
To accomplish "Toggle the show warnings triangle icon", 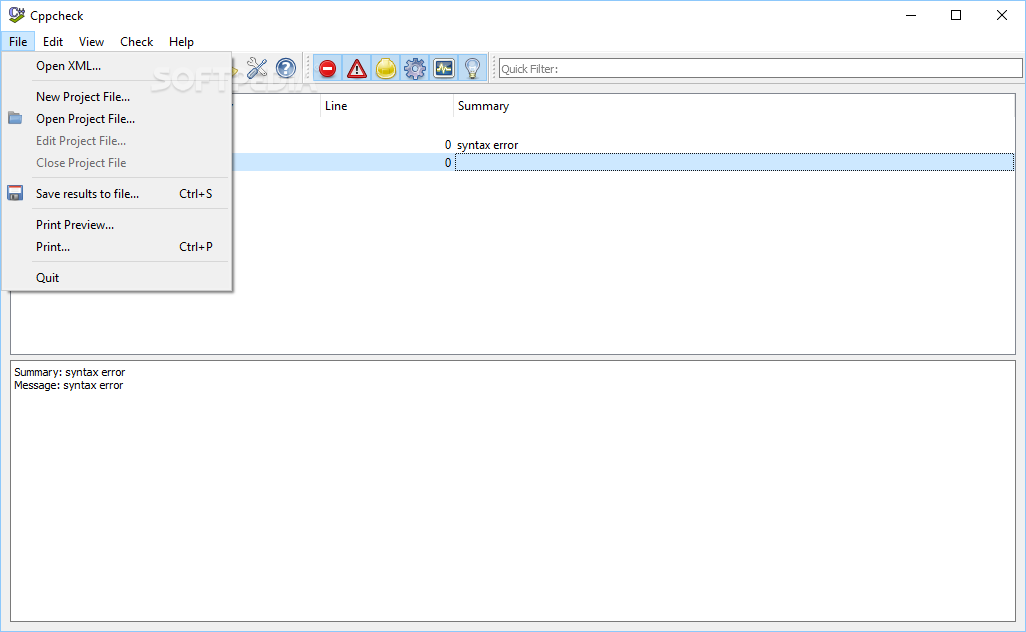I will tap(357, 68).
